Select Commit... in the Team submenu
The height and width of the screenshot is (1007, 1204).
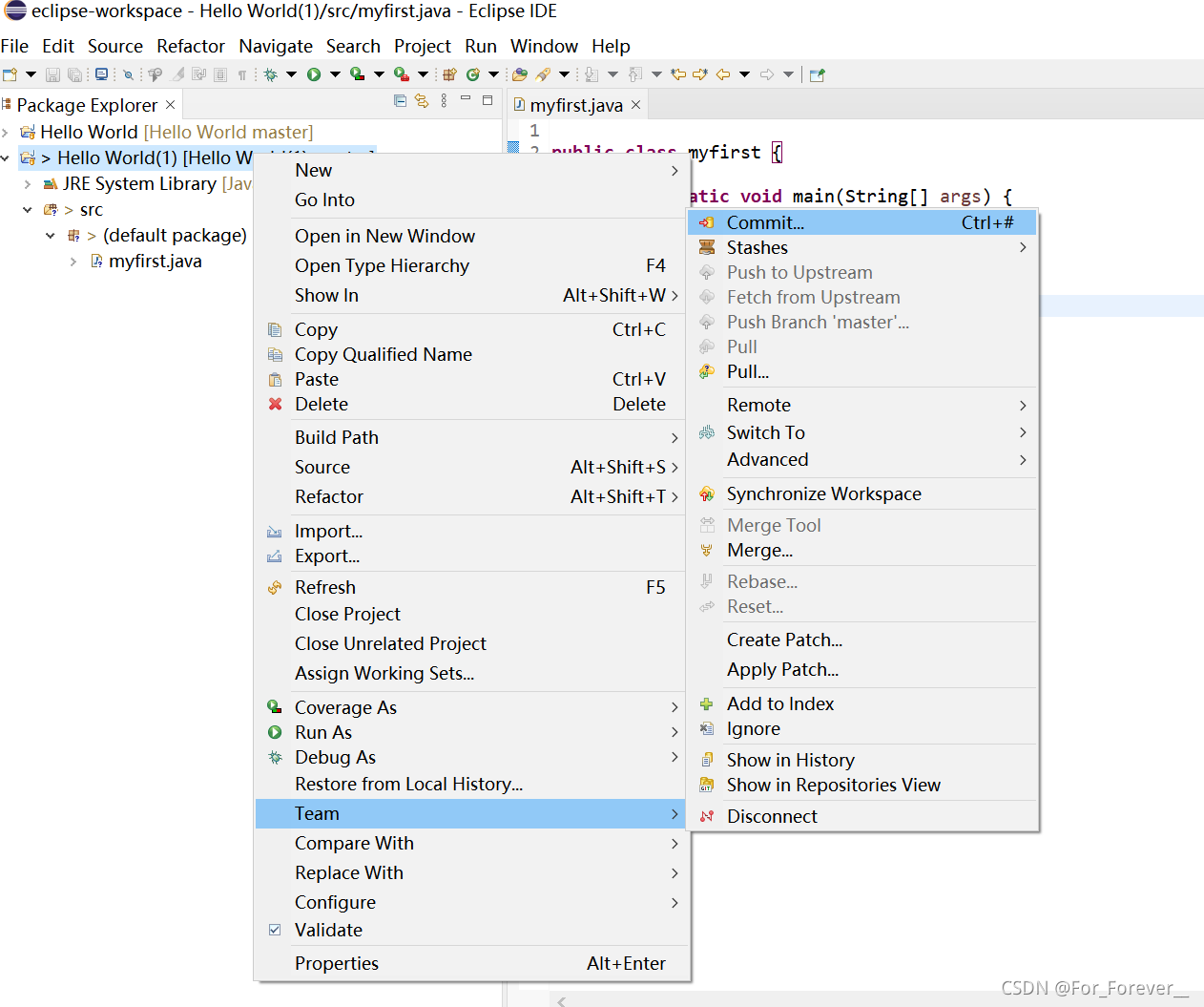(862, 222)
